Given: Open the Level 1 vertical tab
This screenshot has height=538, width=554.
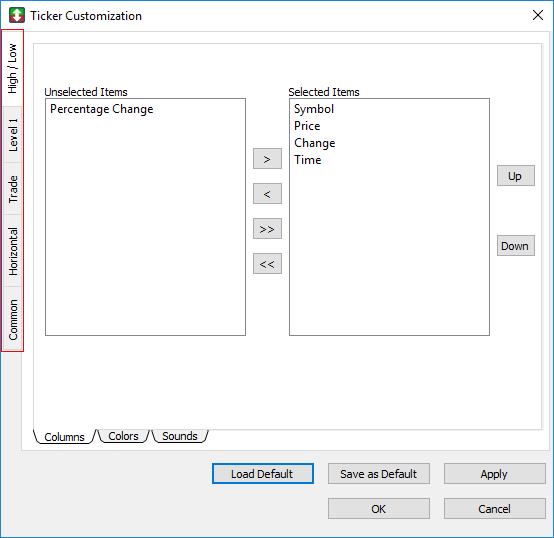Looking at the screenshot, I should pos(12,135).
